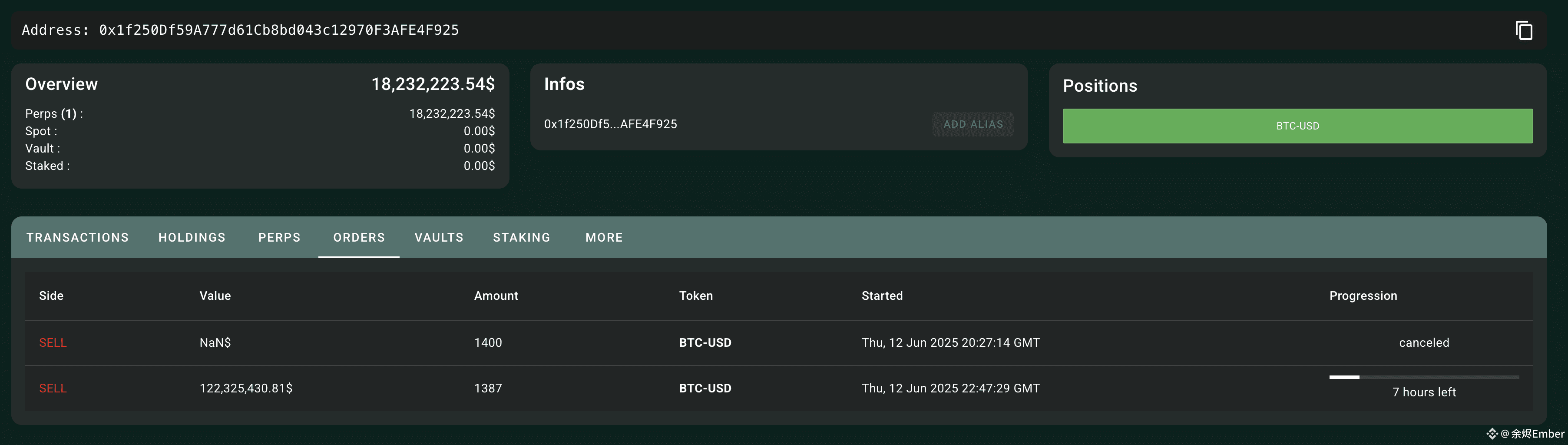Click the Started column header
1568x445 pixels.
(x=882, y=296)
